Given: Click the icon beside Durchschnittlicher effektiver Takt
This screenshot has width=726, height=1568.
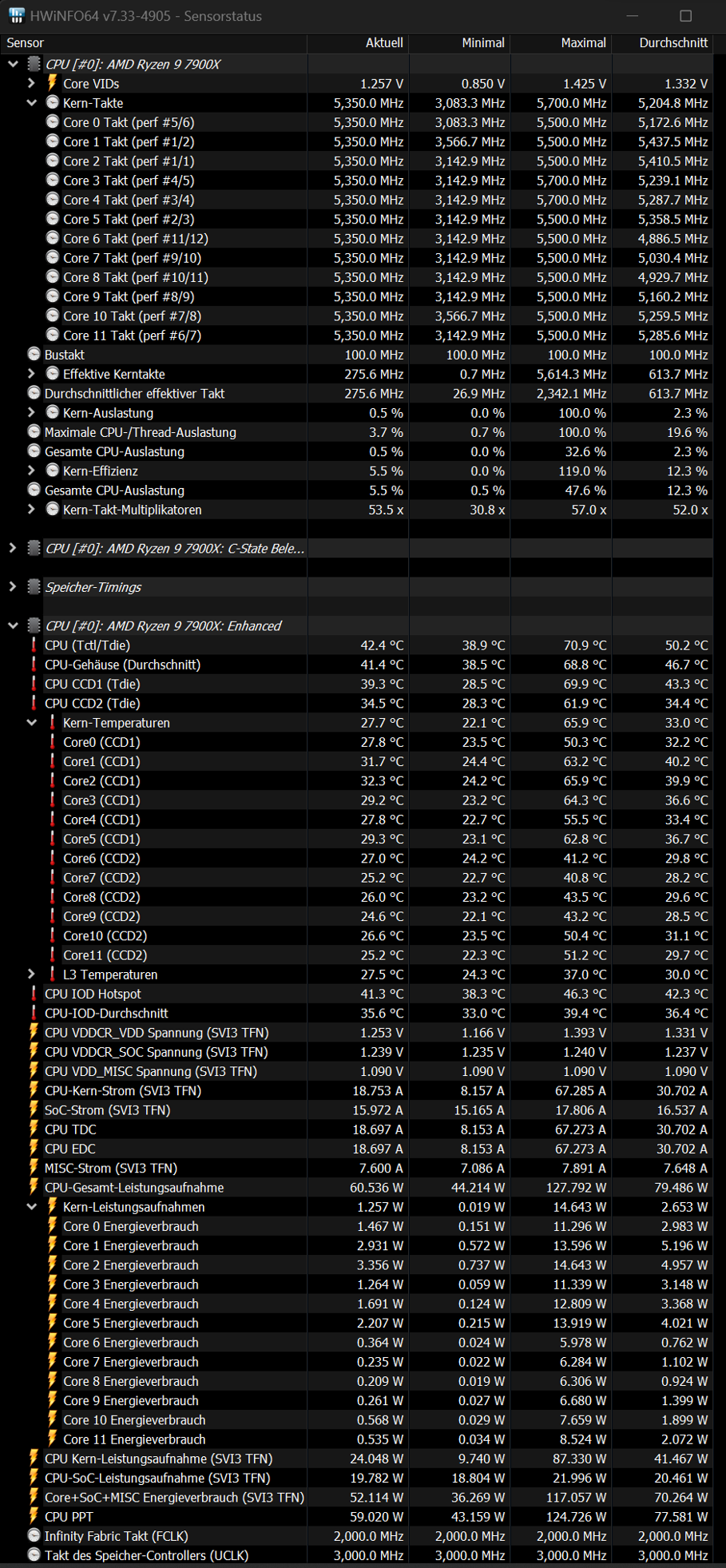Looking at the screenshot, I should (34, 392).
